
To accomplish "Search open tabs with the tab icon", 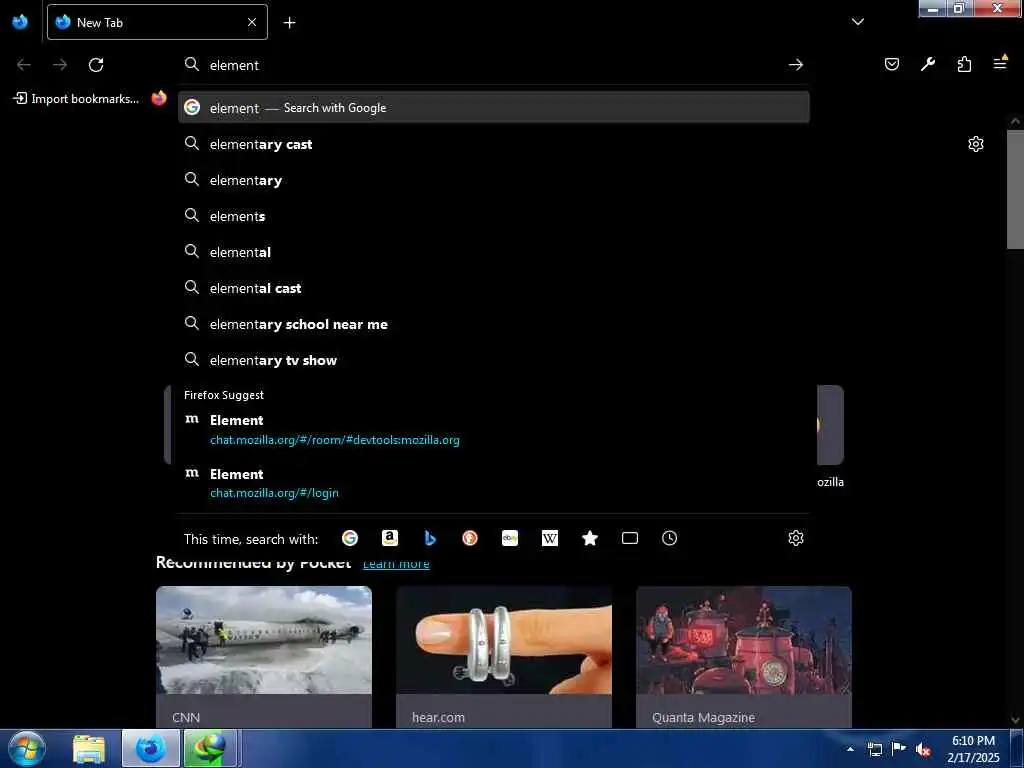I will click(630, 538).
